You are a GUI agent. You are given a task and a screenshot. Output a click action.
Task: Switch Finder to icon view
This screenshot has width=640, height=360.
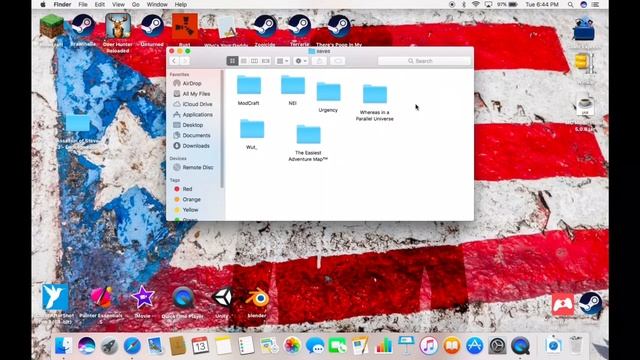[232, 61]
